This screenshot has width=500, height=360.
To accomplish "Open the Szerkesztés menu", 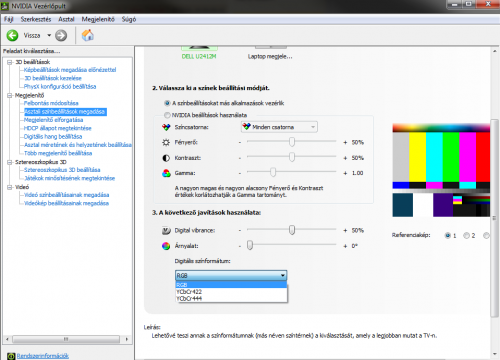I will click(36, 19).
